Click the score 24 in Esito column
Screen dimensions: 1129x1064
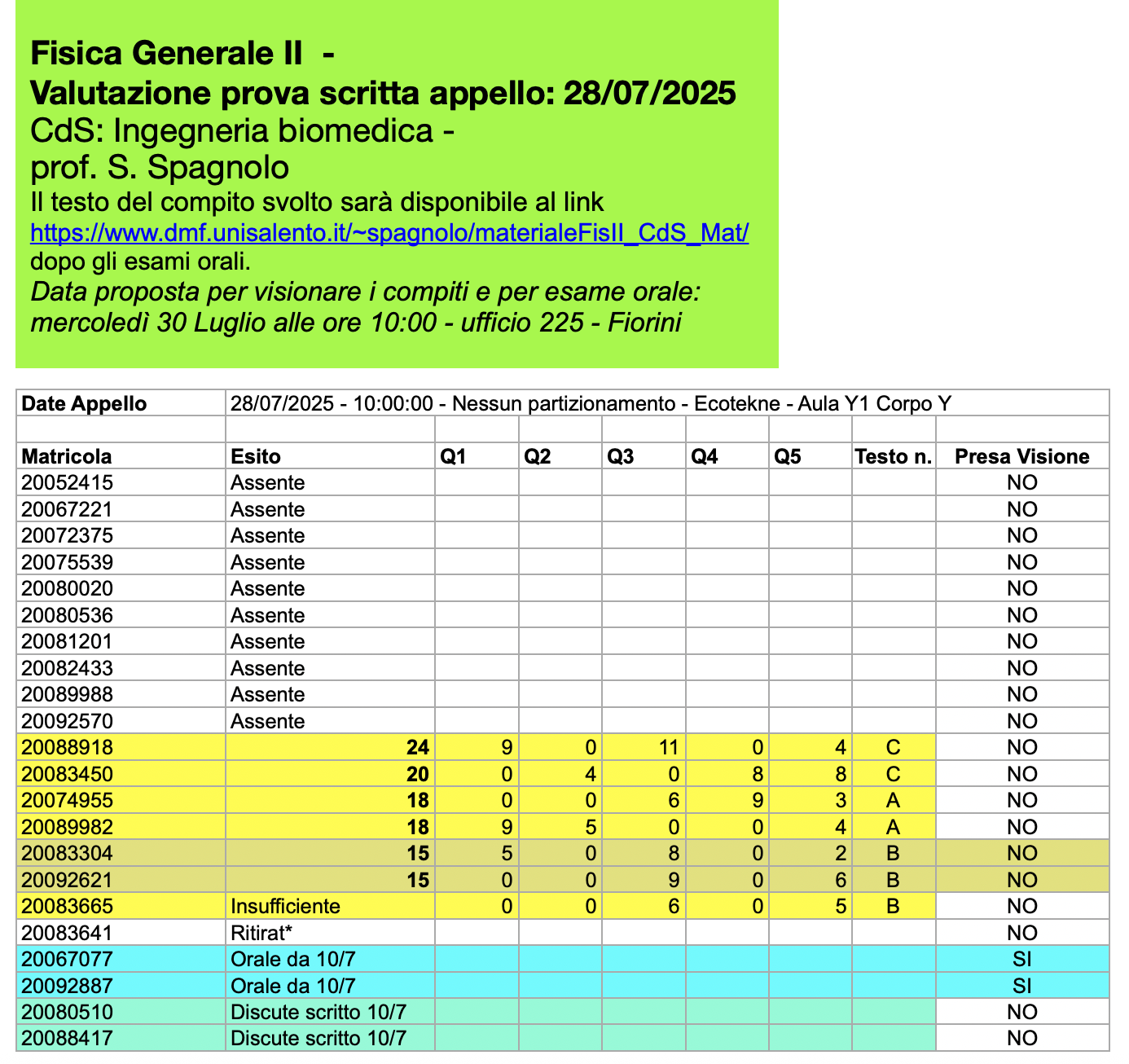(x=418, y=747)
